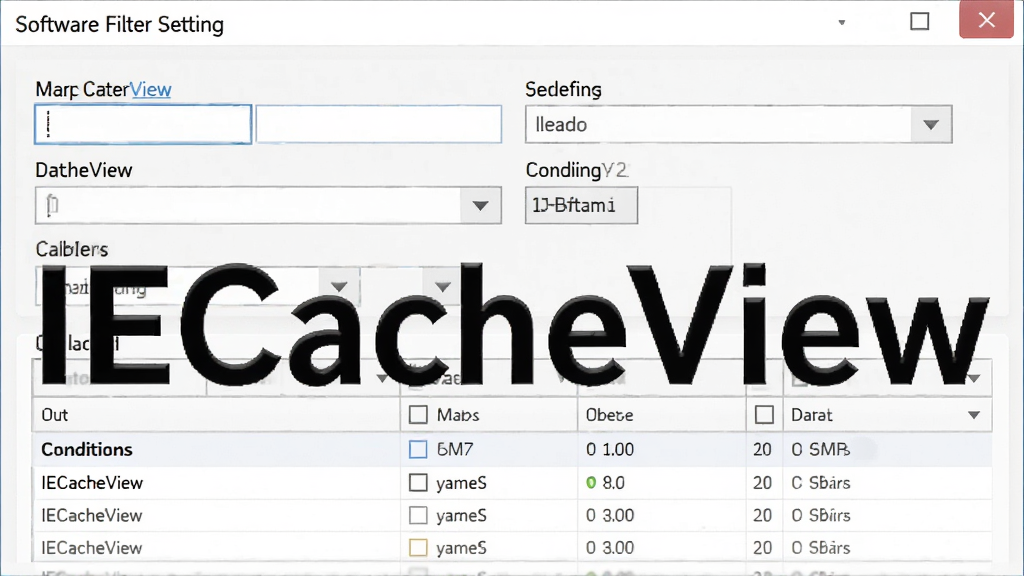Screen dimensions: 1024x576
Task: Click the first Marp Cater input field
Action: [x=143, y=124]
